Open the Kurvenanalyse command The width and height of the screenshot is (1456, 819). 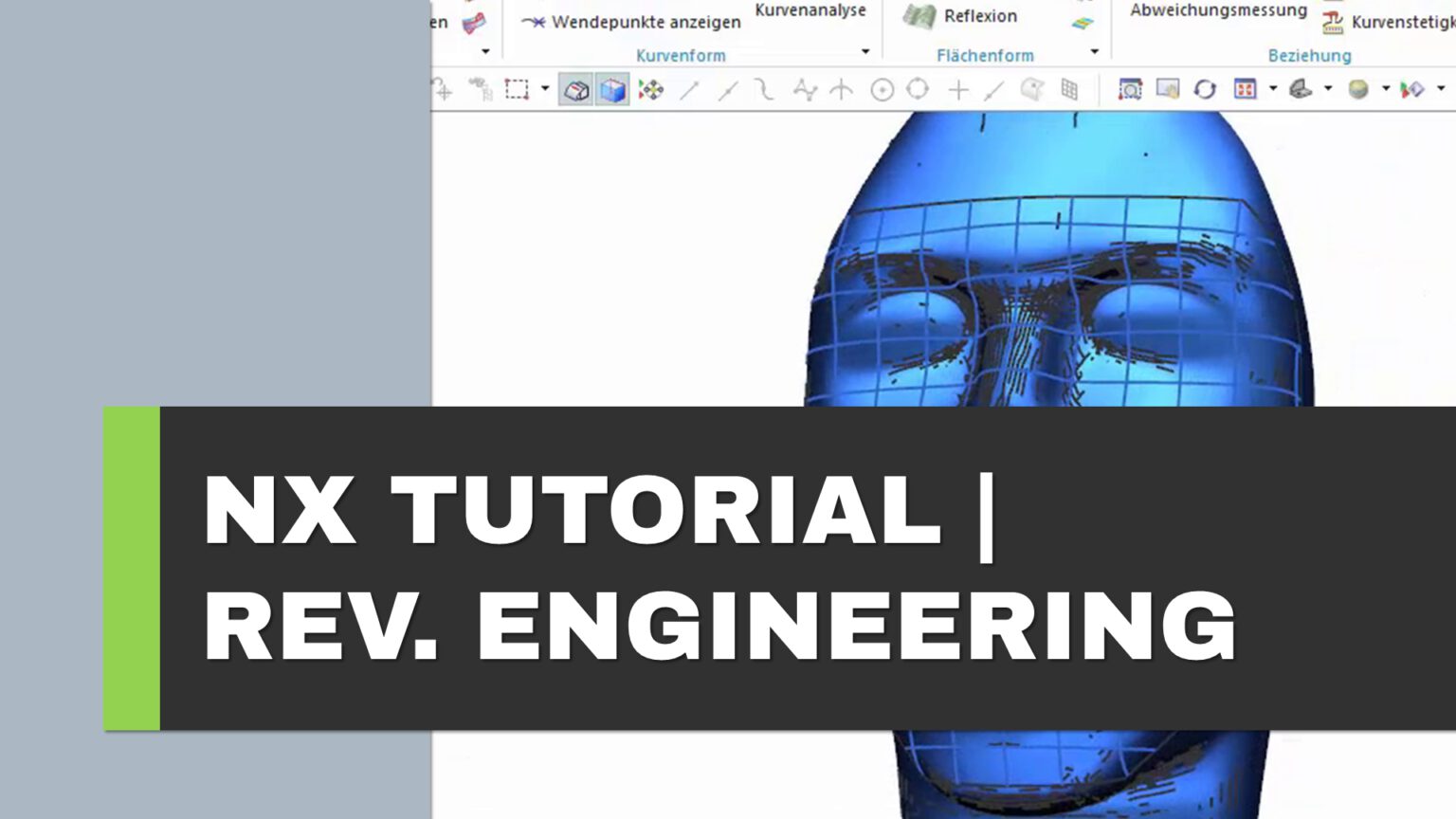tap(810, 9)
